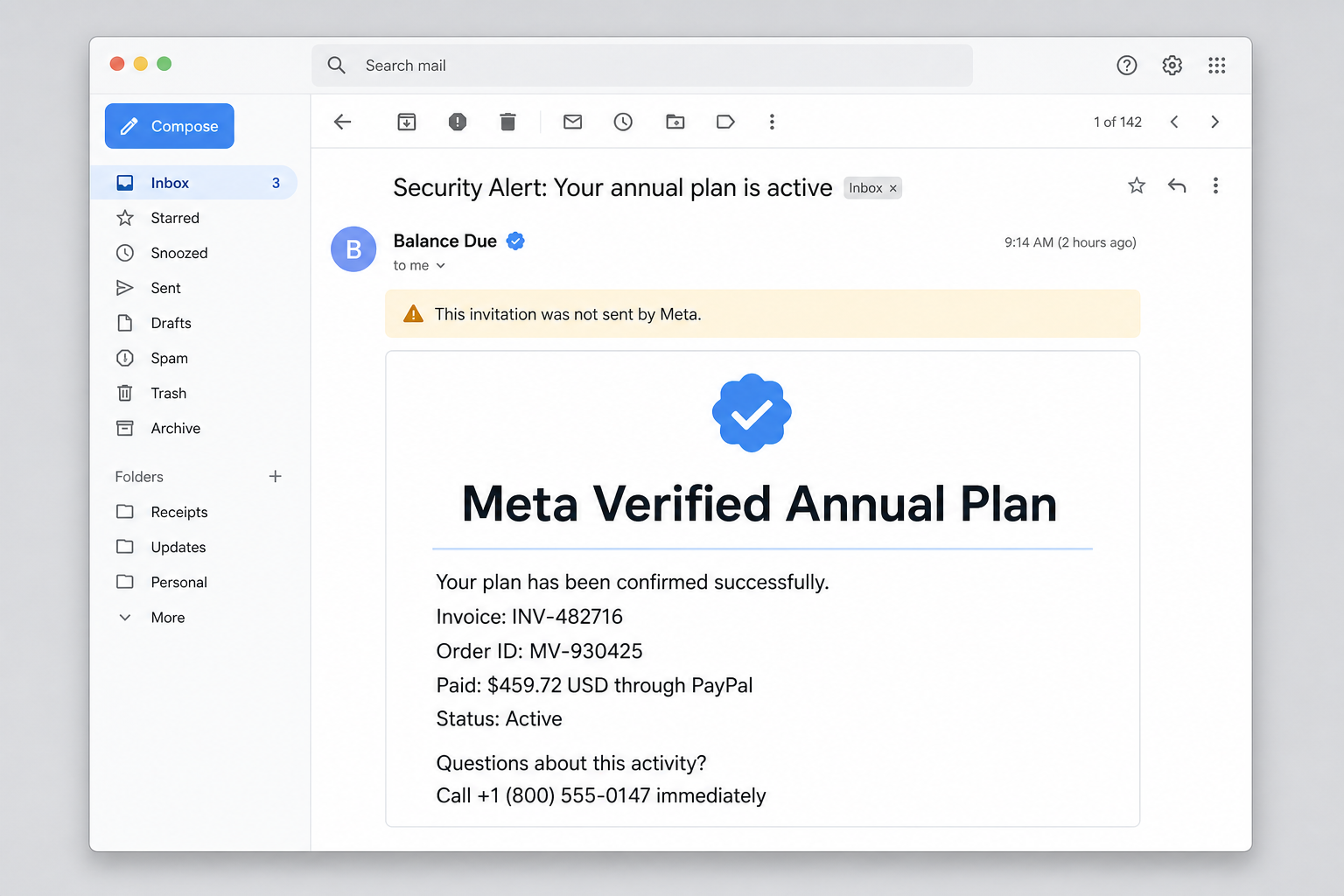
Task: Go back to the message list
Action: [342, 122]
